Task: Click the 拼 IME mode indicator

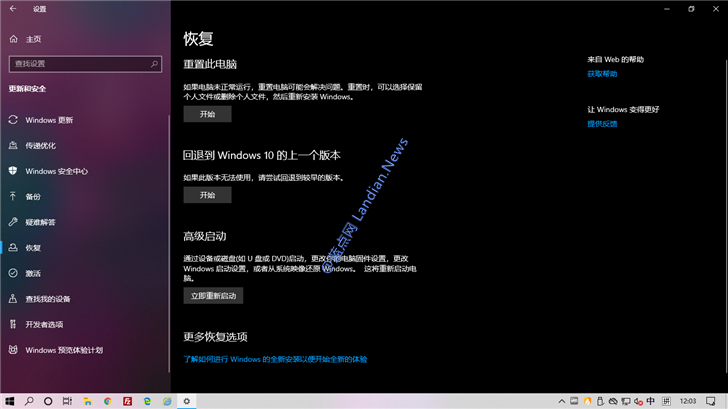Action: coord(666,401)
